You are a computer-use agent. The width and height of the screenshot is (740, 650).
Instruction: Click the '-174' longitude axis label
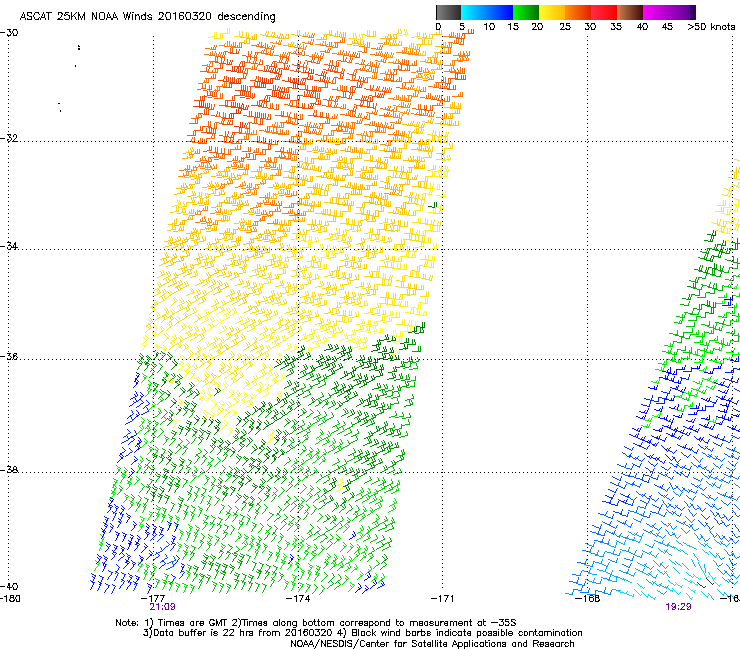298,599
